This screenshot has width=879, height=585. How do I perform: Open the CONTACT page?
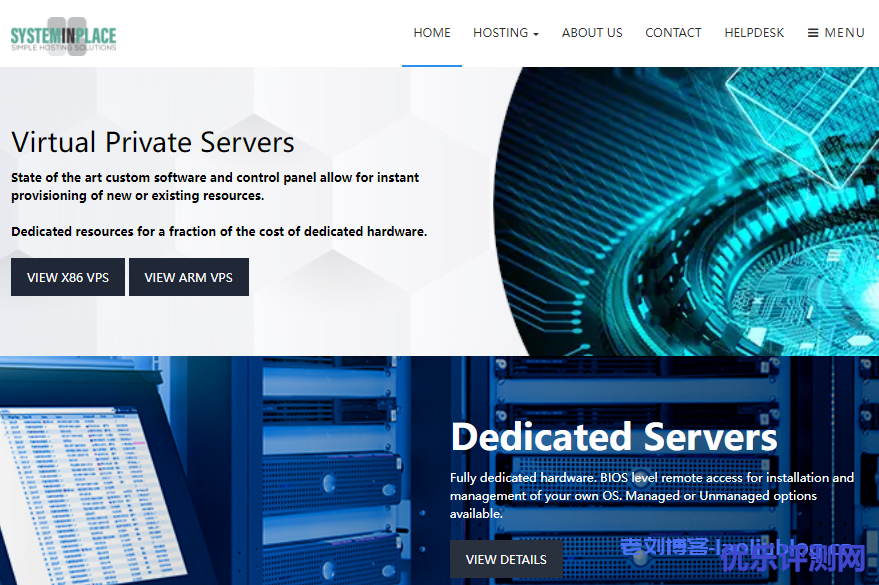click(x=673, y=33)
